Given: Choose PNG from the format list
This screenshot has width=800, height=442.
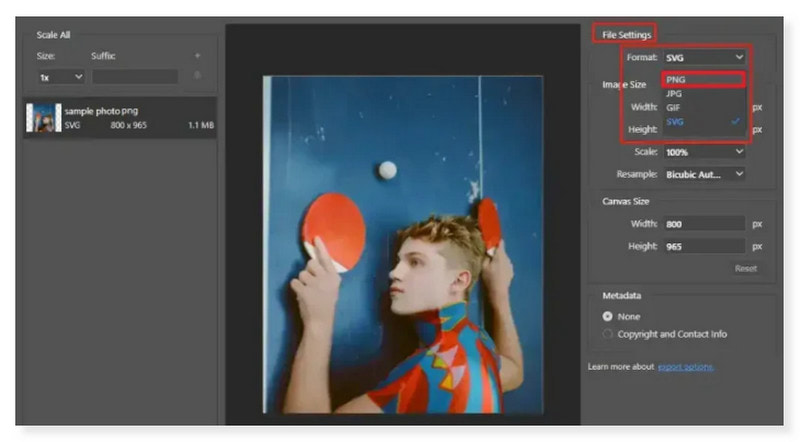Looking at the screenshot, I should [703, 80].
